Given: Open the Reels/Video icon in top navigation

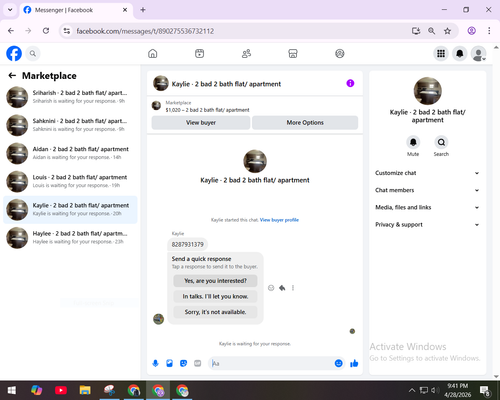Looking at the screenshot, I should [199, 53].
